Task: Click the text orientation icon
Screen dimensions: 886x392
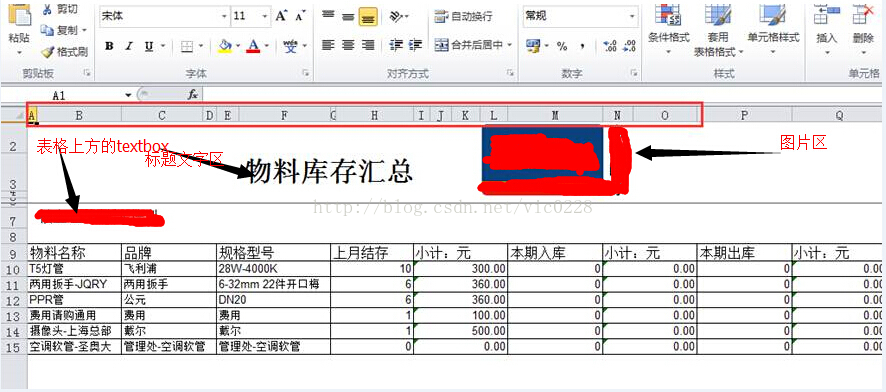Action: coord(396,16)
